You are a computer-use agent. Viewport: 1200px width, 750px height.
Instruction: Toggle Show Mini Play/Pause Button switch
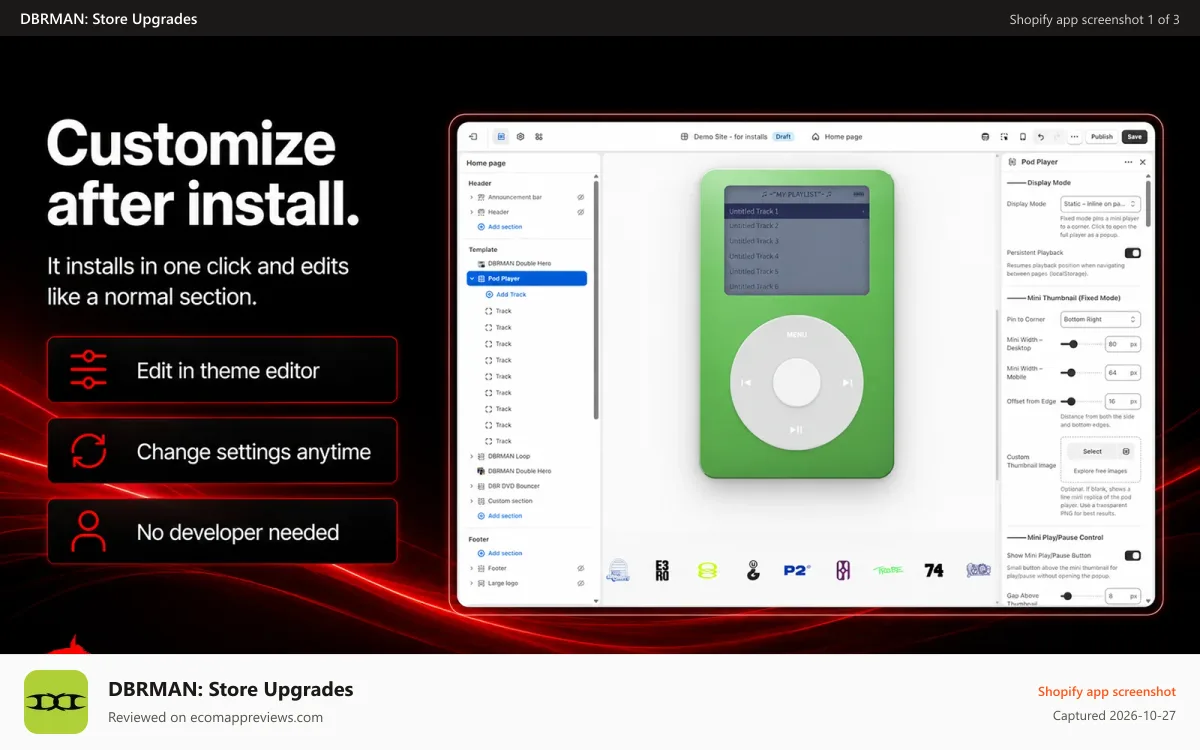[1133, 555]
